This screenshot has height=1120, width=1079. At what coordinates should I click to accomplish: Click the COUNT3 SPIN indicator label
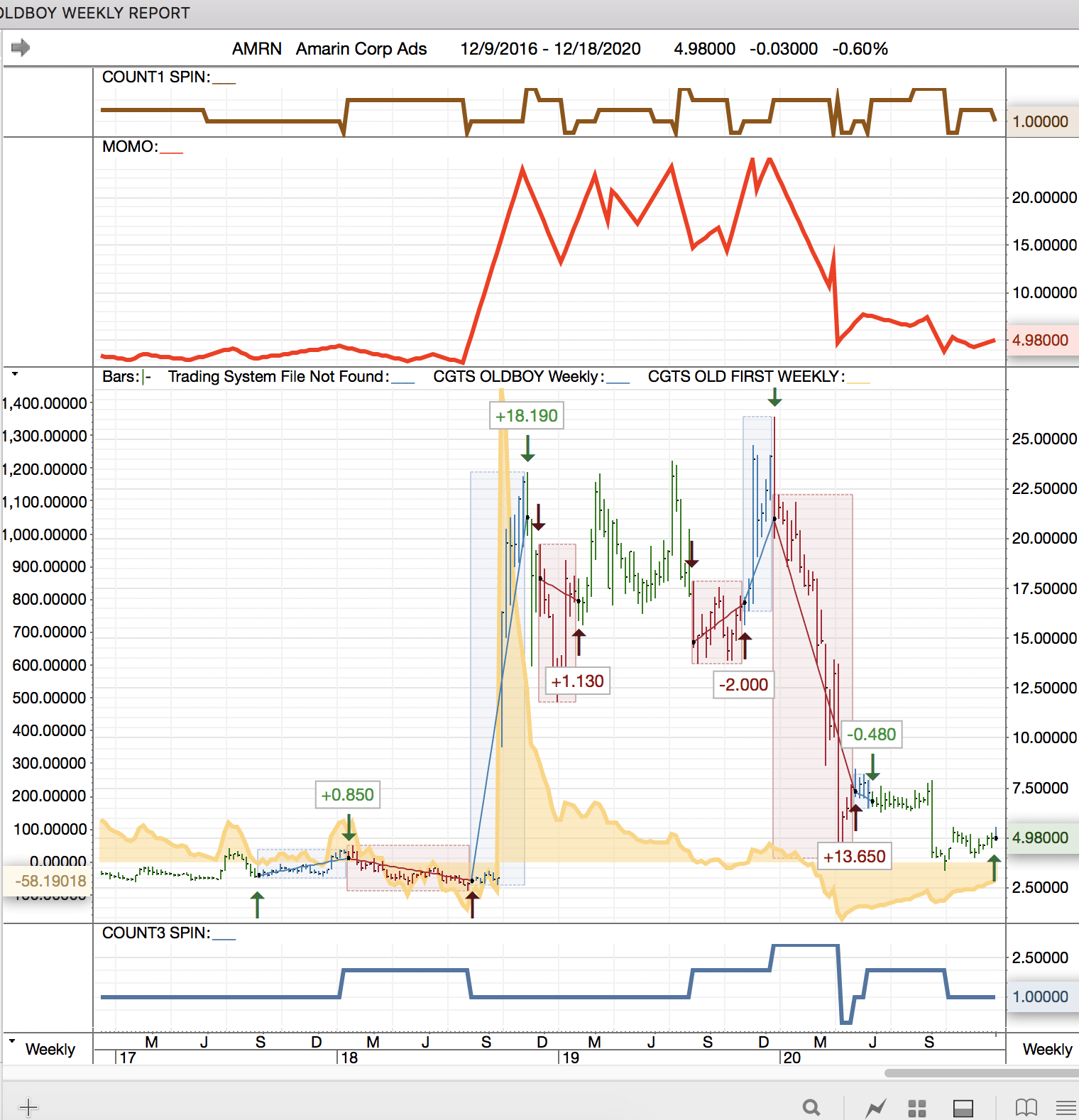[x=155, y=933]
